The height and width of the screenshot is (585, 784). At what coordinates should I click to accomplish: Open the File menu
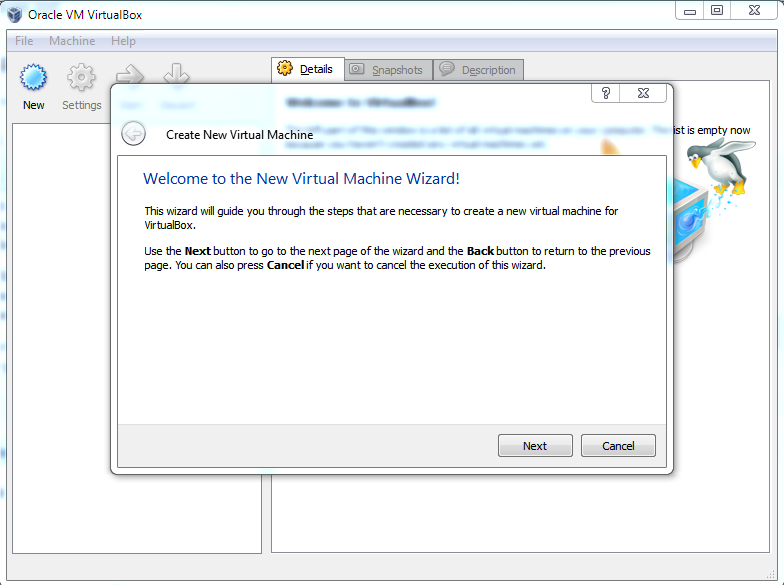point(24,41)
